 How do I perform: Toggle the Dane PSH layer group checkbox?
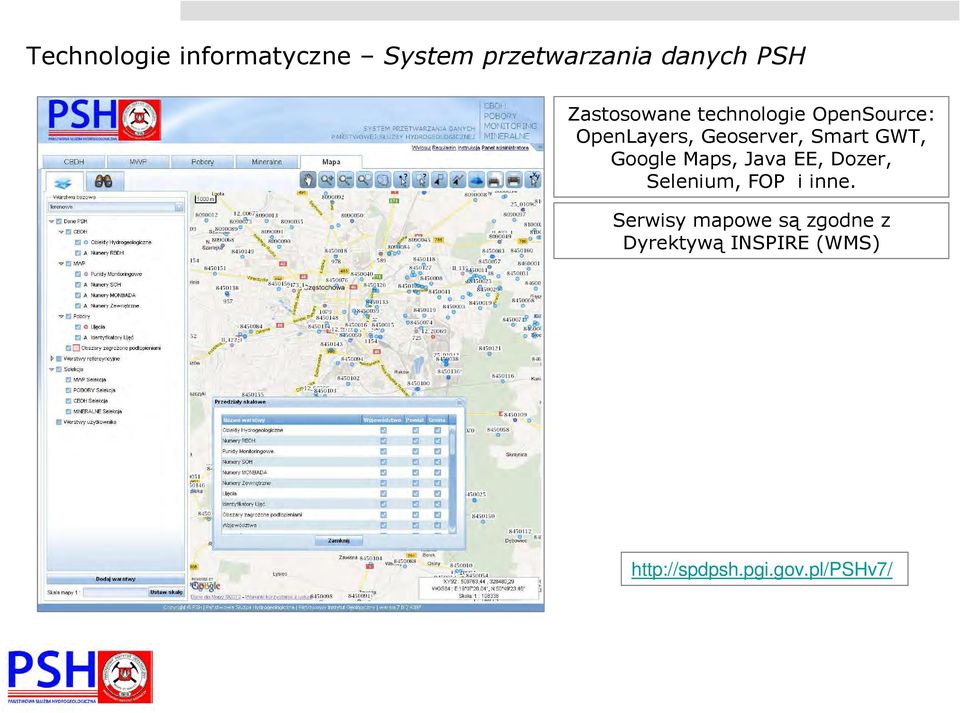pos(59,221)
